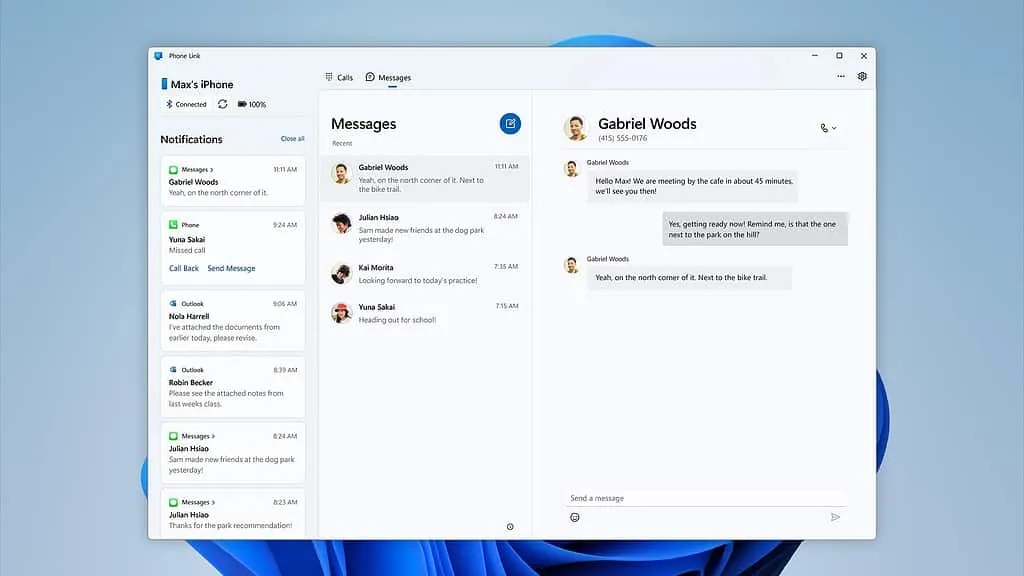The height and width of the screenshot is (576, 1024).
Task: Click the dial pad icon beside Calls
Action: pyautogui.click(x=327, y=76)
